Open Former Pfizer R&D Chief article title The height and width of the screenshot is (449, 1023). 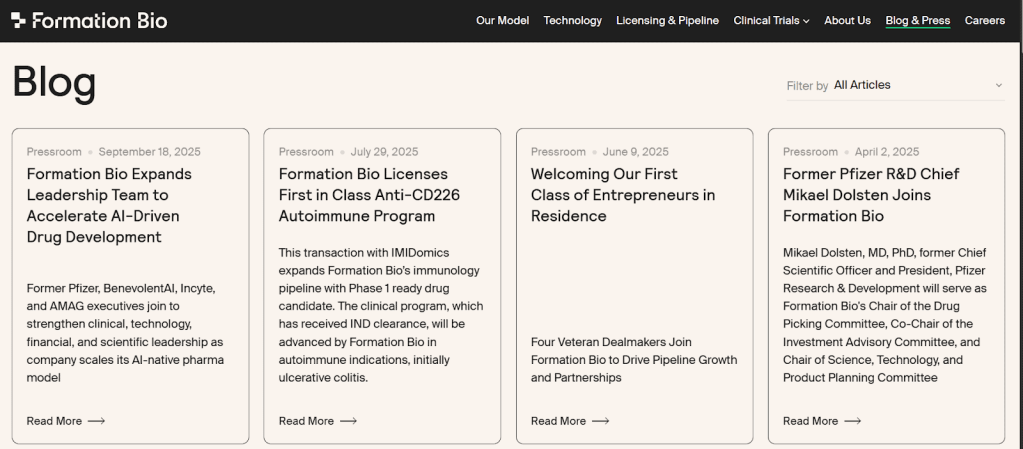point(870,195)
